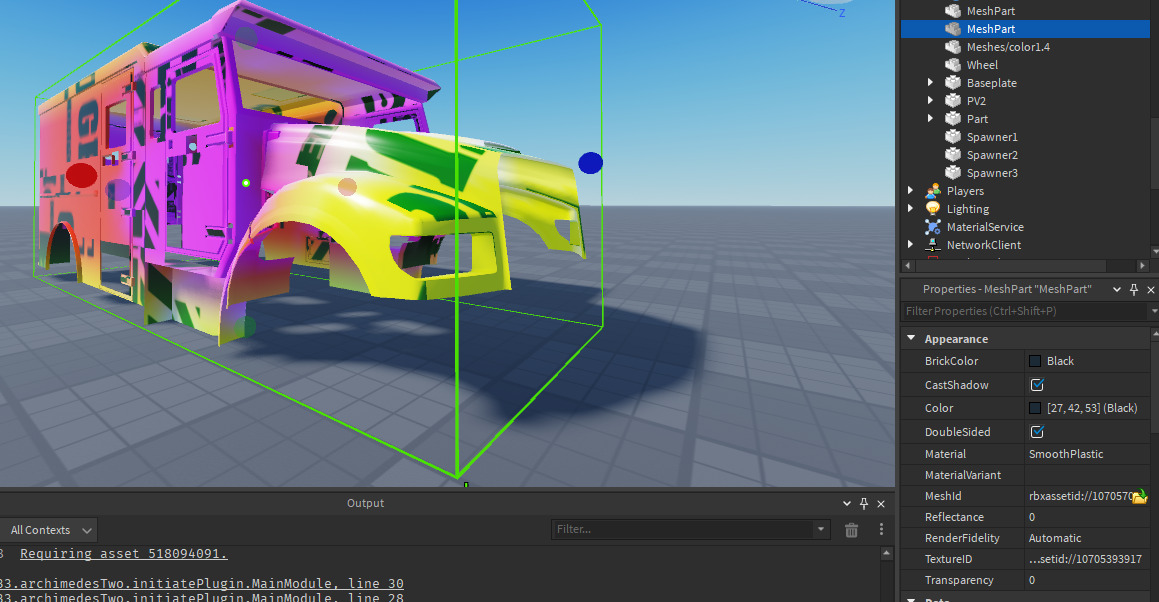Image resolution: width=1159 pixels, height=602 pixels.
Task: Click the Filter Properties search field
Action: 1024,311
